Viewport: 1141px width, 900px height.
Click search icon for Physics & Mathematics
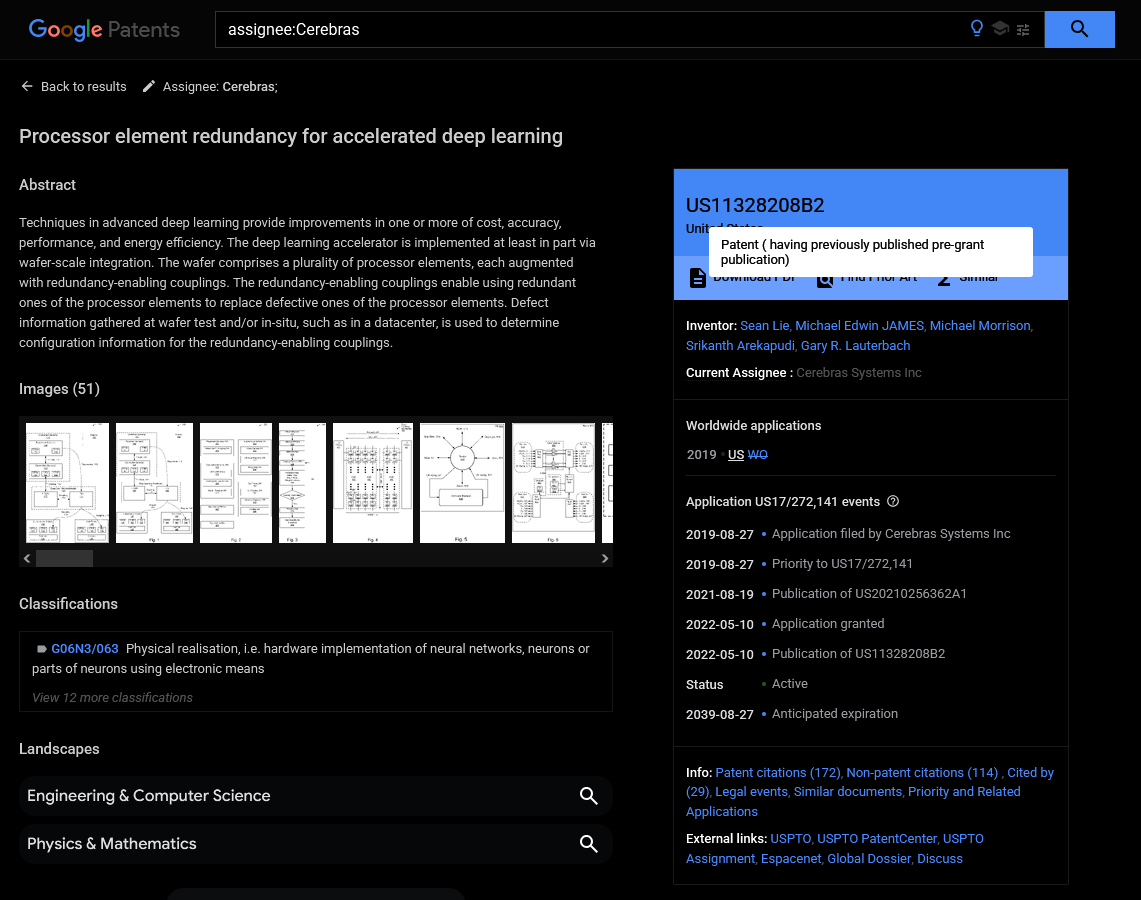point(589,844)
